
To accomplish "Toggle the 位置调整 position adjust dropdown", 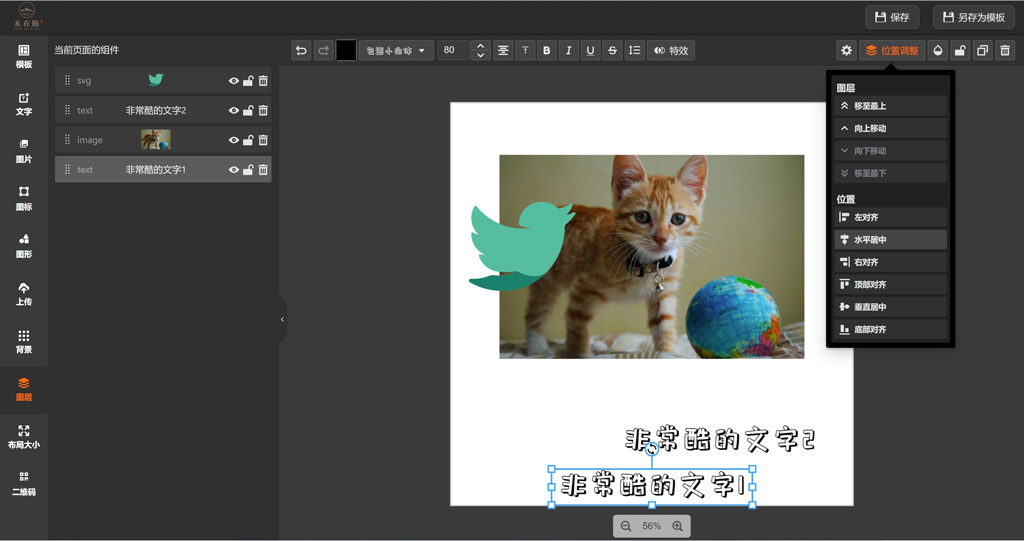I will coord(892,50).
